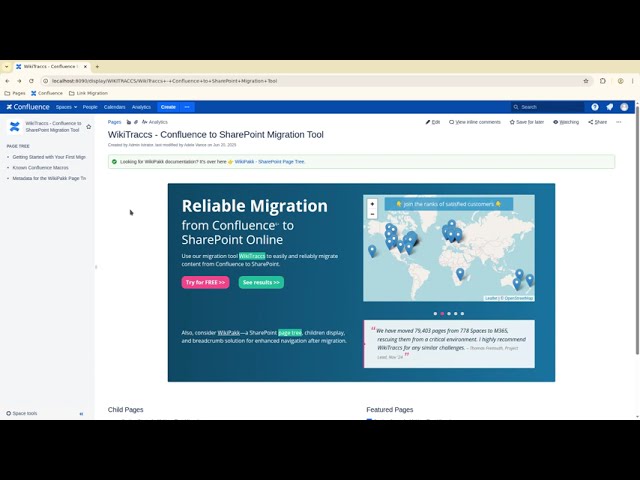Star the WikiTraccs space as favourite
Viewport: 640px width, 480px height.
[89, 127]
